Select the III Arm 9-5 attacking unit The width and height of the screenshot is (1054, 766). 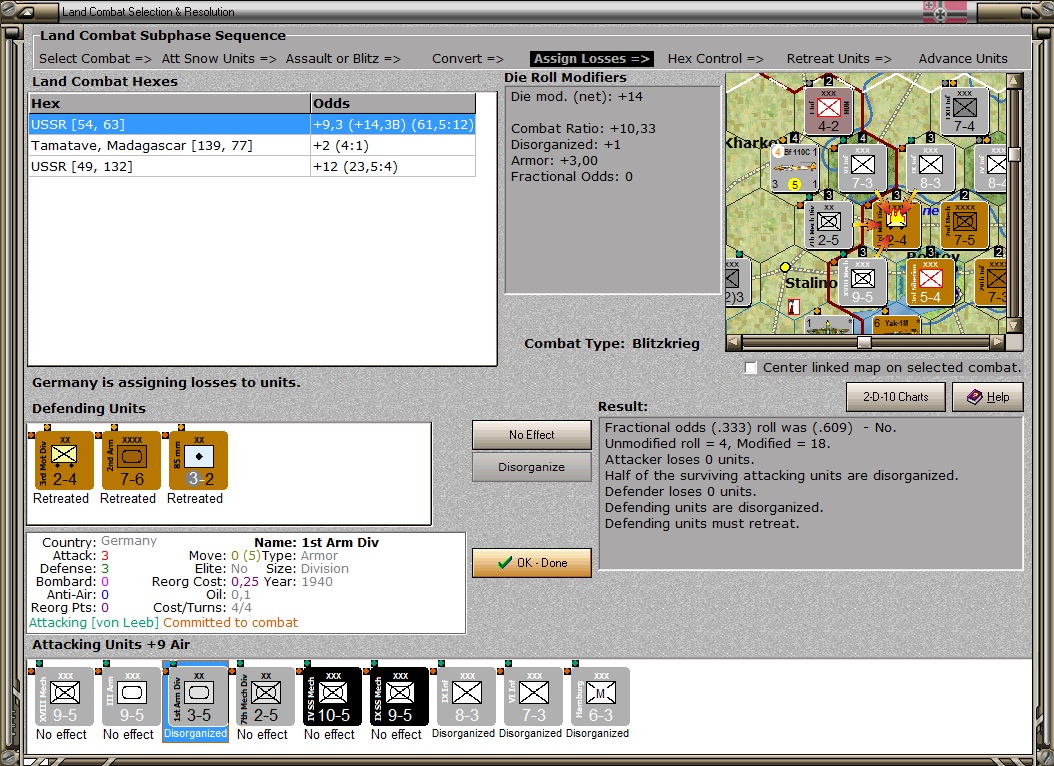tap(132, 697)
